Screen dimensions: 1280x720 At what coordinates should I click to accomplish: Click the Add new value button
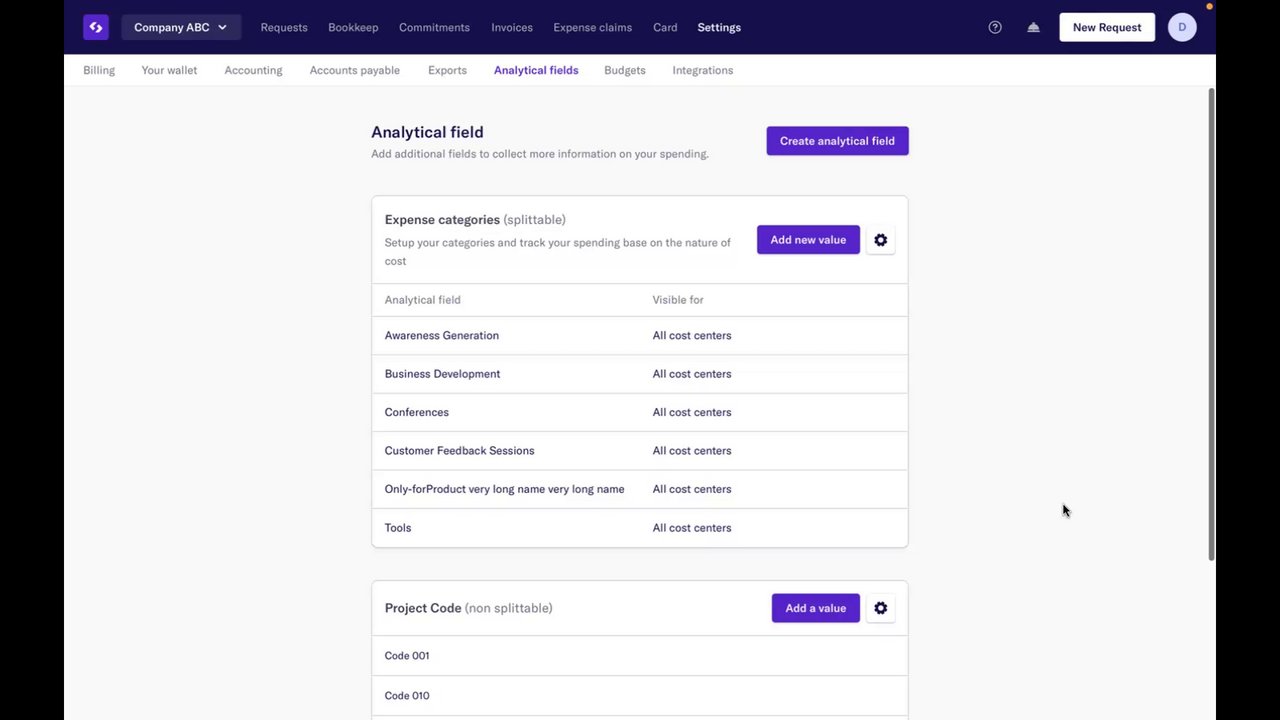[x=808, y=240]
